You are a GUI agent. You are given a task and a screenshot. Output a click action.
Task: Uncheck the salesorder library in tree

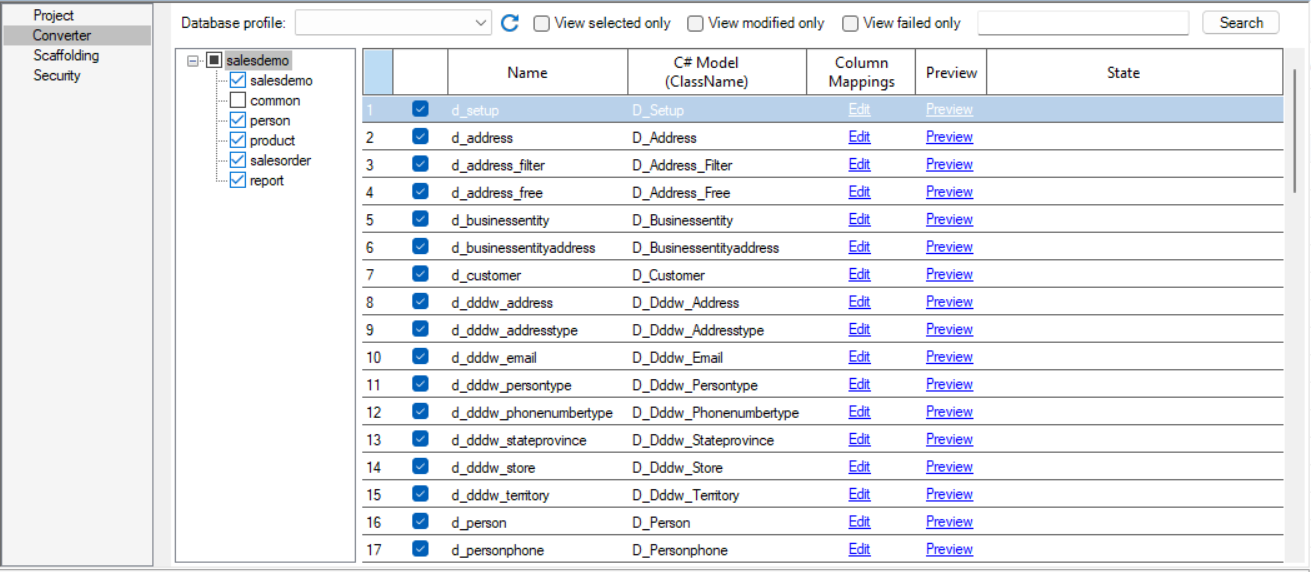(x=237, y=161)
